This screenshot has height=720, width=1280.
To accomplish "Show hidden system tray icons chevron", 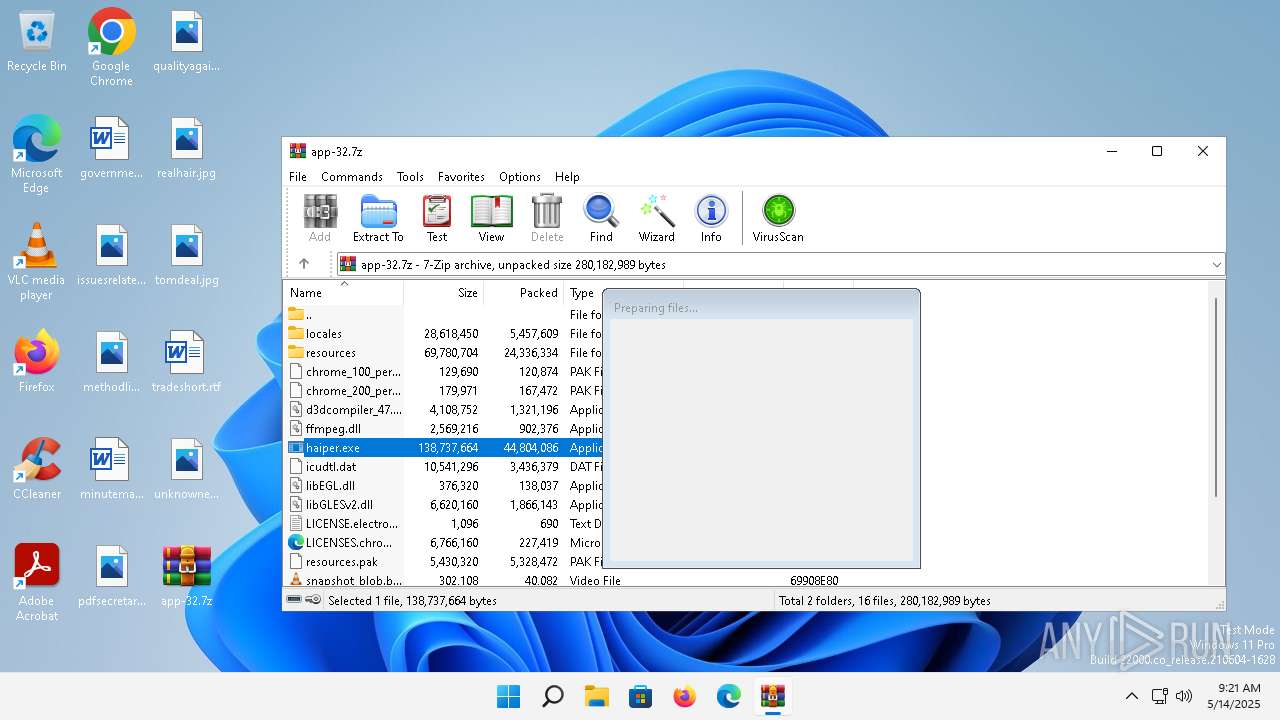I will [1131, 696].
